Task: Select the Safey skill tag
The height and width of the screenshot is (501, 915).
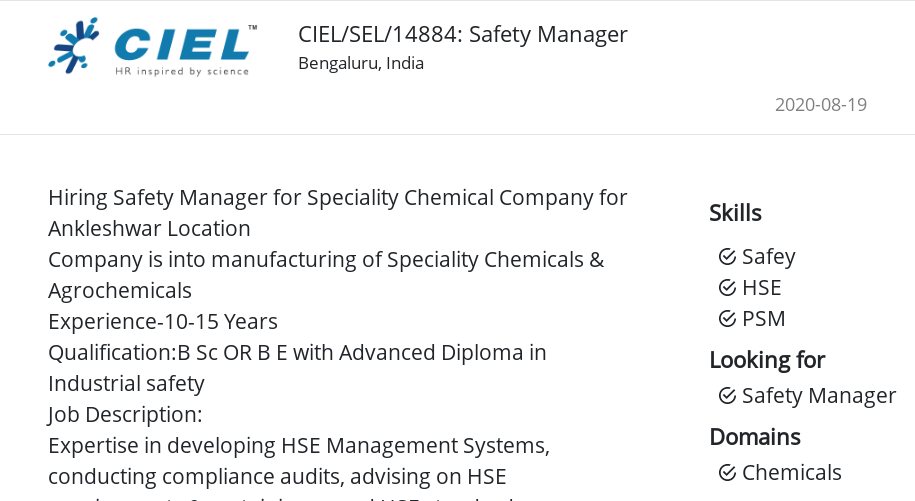Action: 768,257
